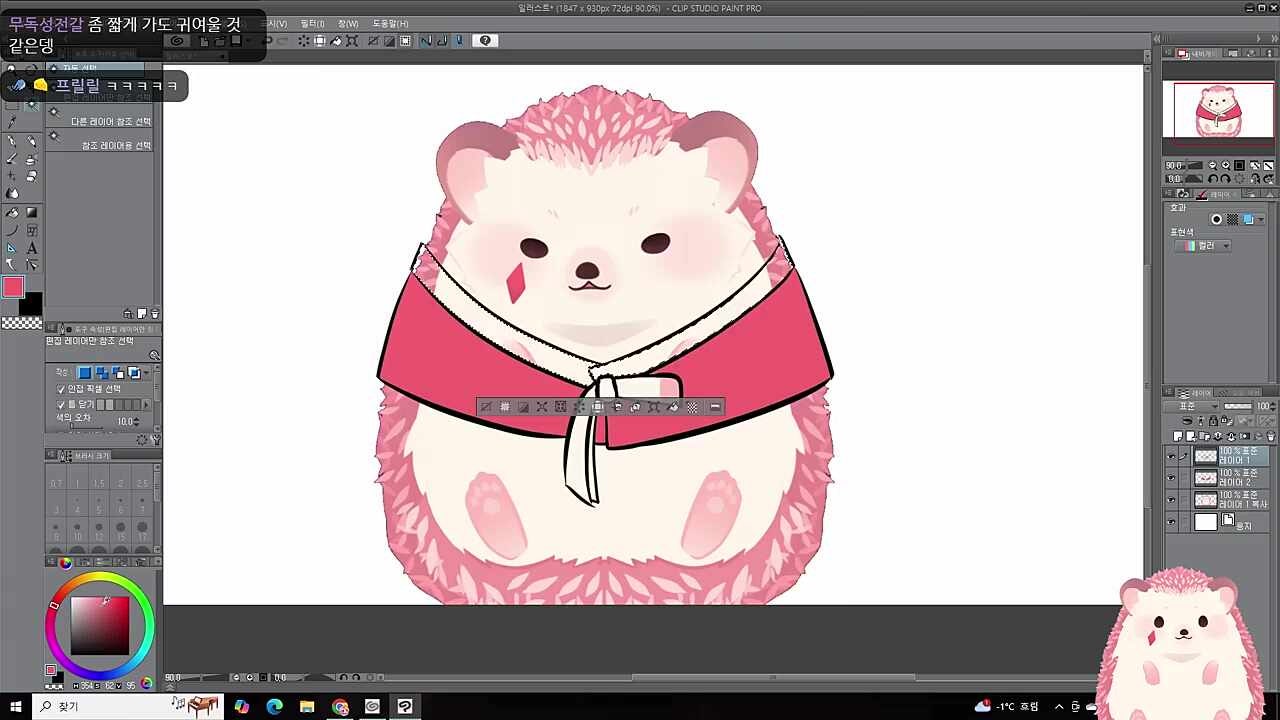This screenshot has width=1280, height=720.
Task: Open the '창(W)' menu
Action: pos(348,23)
